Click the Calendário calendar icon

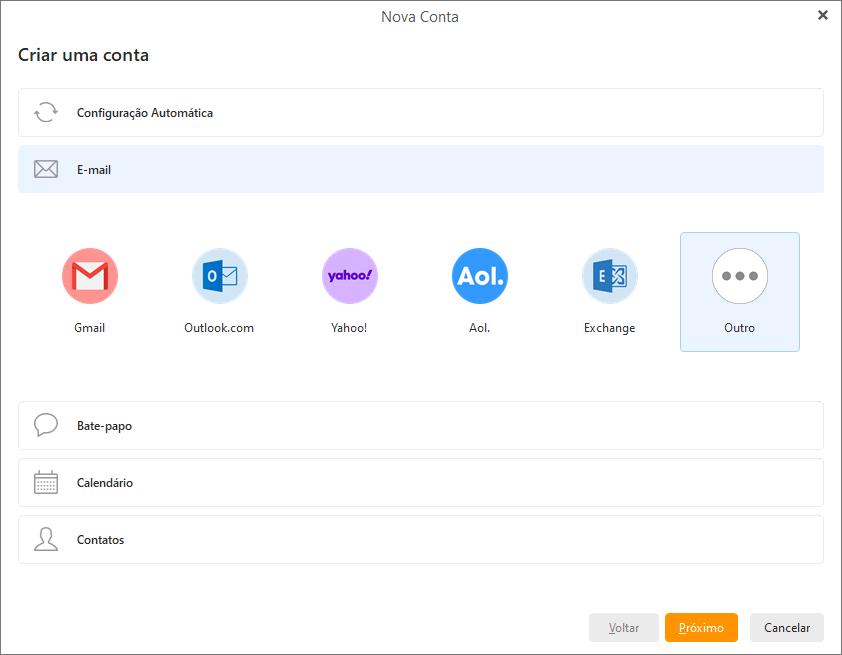[x=46, y=482]
